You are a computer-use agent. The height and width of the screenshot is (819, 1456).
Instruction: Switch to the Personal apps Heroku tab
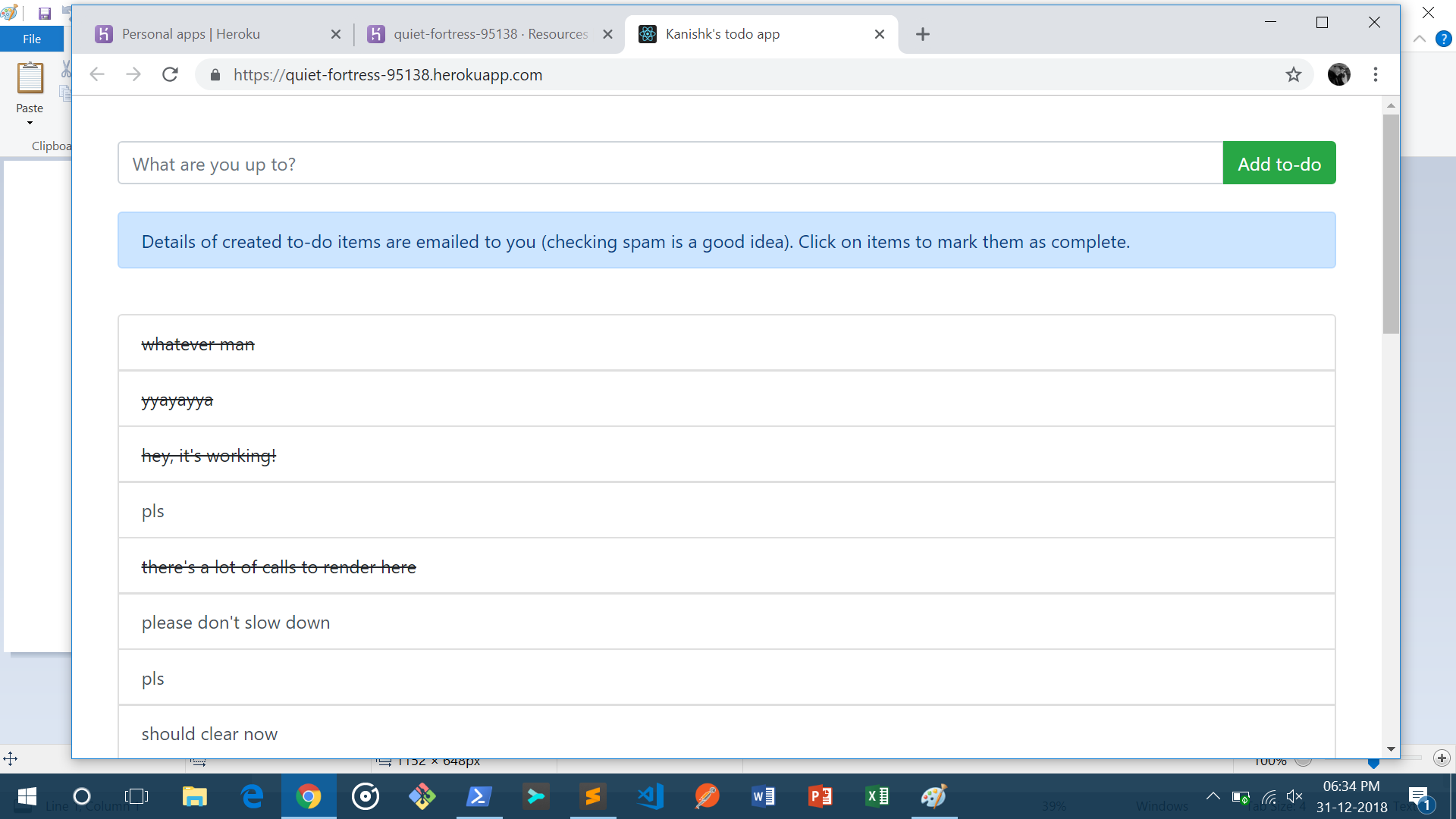[191, 34]
